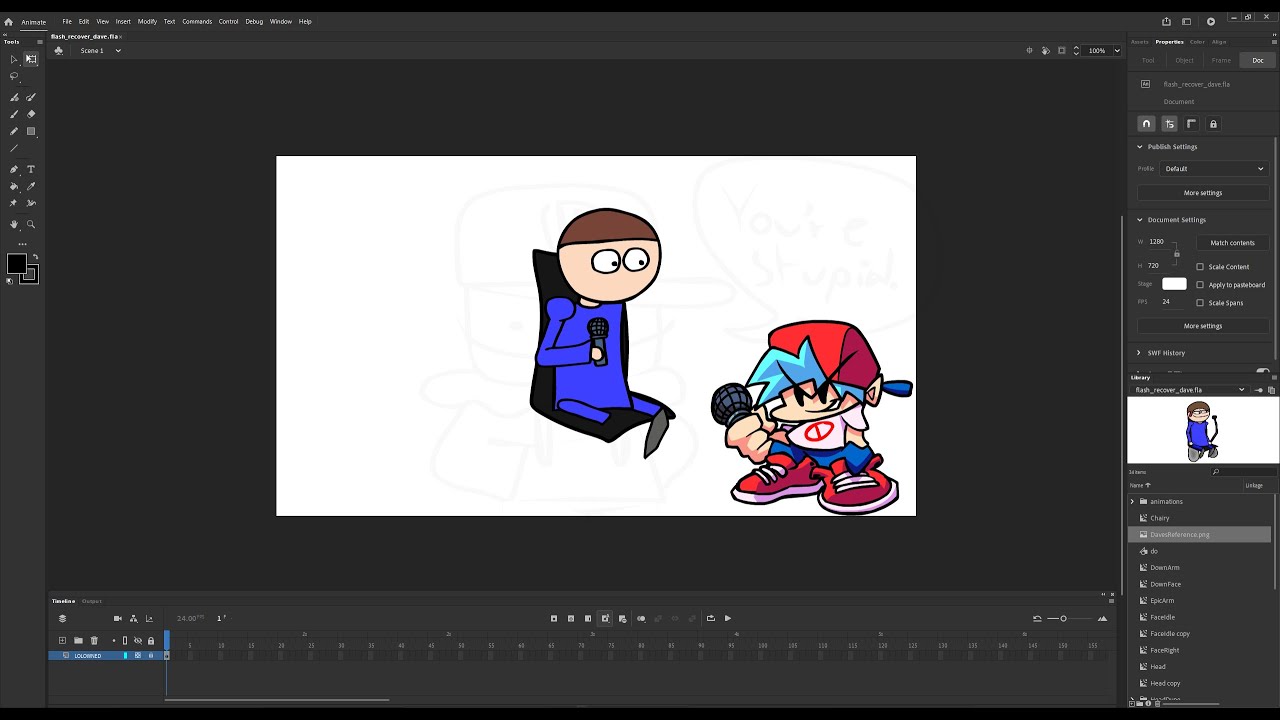Image resolution: width=1280 pixels, height=720 pixels.
Task: Select the Lasso tool
Action: pos(14,76)
